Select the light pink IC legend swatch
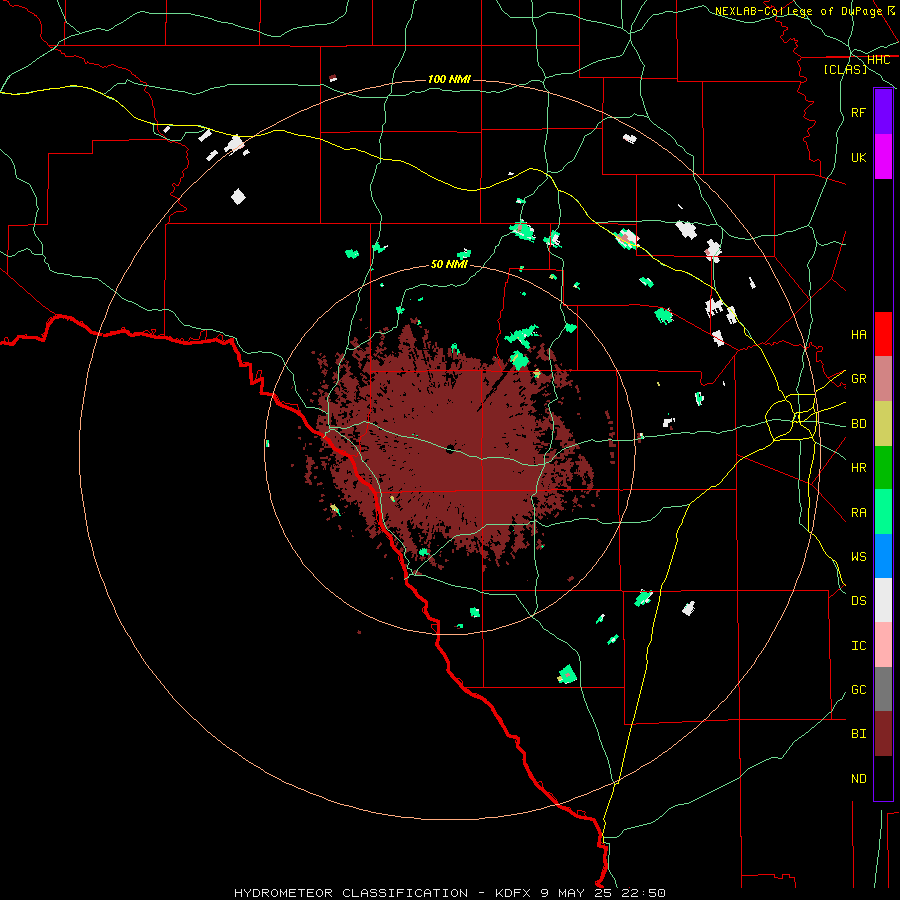The width and height of the screenshot is (900, 900). pyautogui.click(x=883, y=645)
